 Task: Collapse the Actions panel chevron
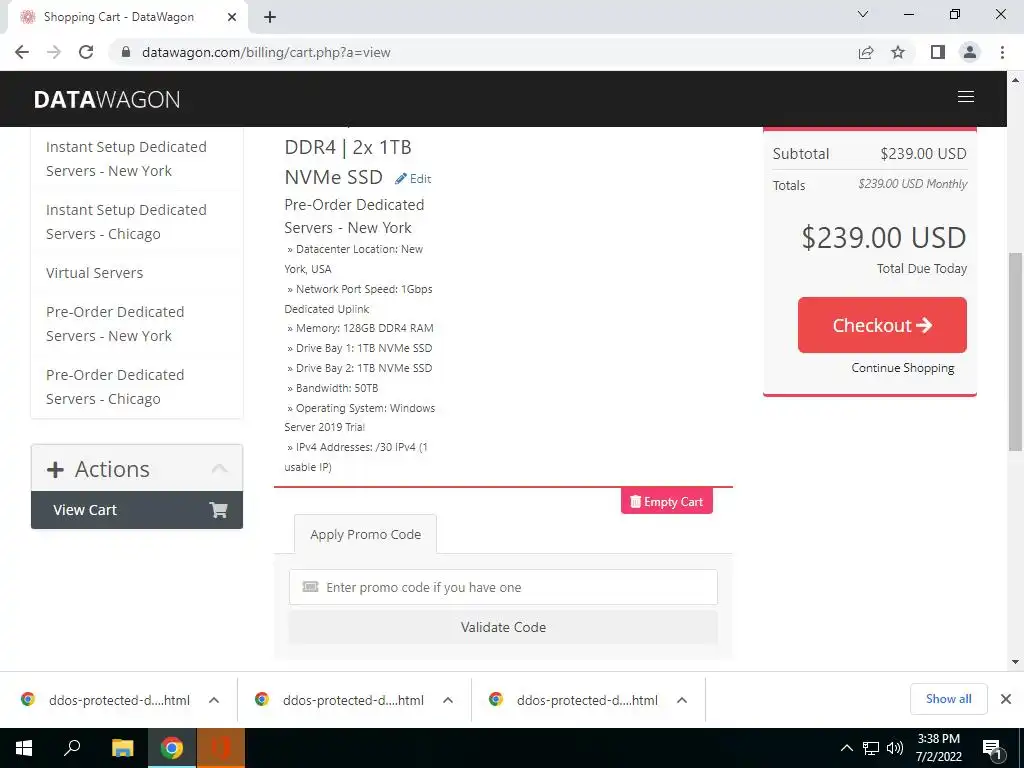click(x=219, y=469)
